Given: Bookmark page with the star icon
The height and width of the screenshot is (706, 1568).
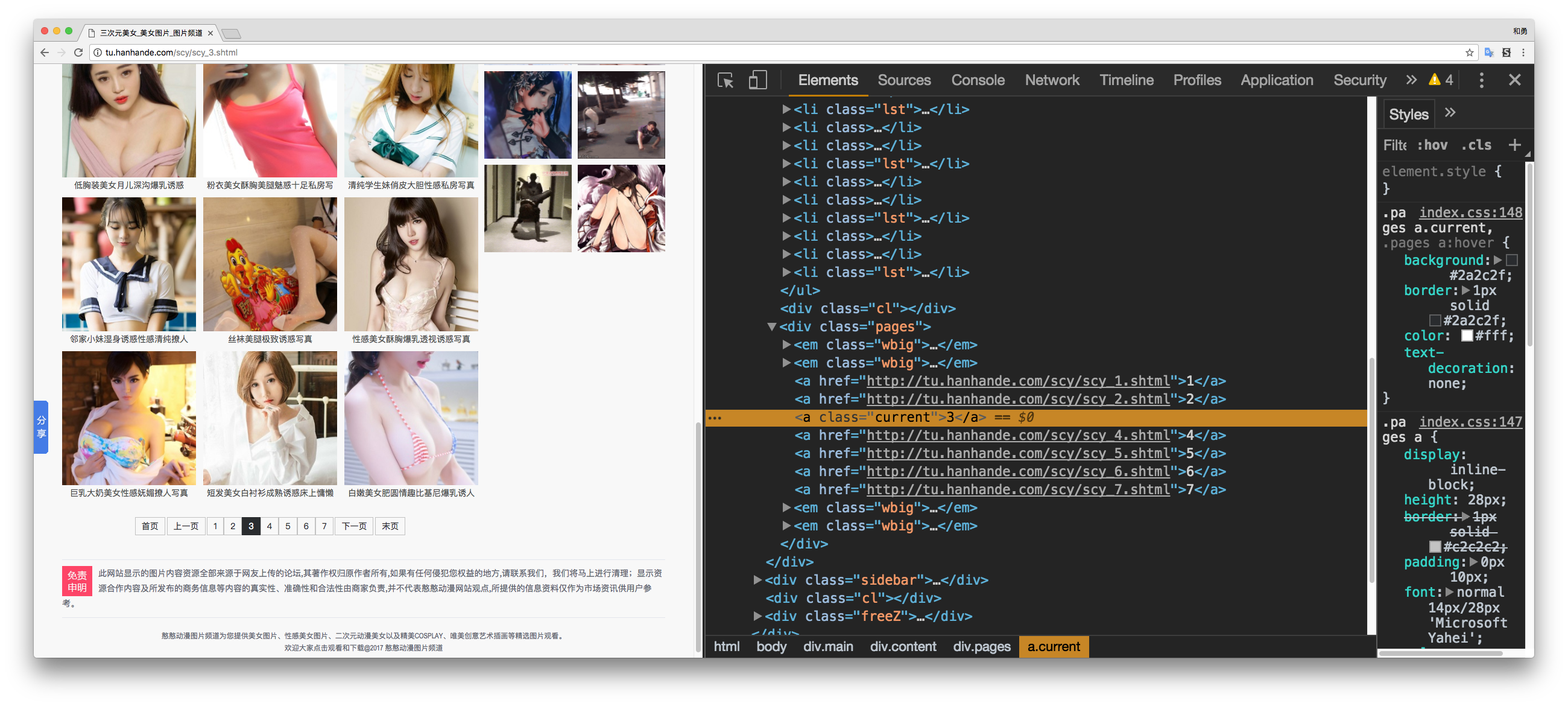Looking at the screenshot, I should (1469, 52).
